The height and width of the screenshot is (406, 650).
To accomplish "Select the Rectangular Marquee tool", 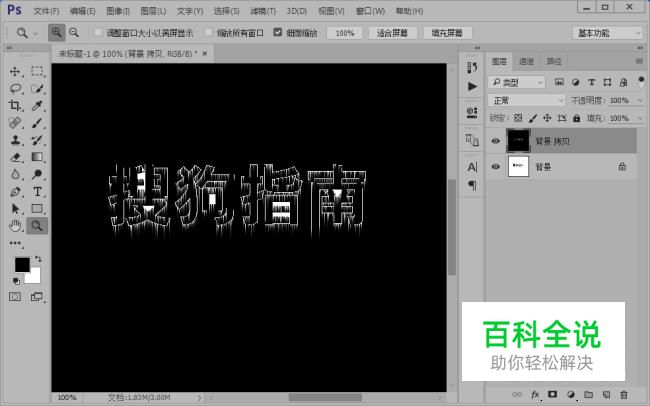I will pos(37,71).
